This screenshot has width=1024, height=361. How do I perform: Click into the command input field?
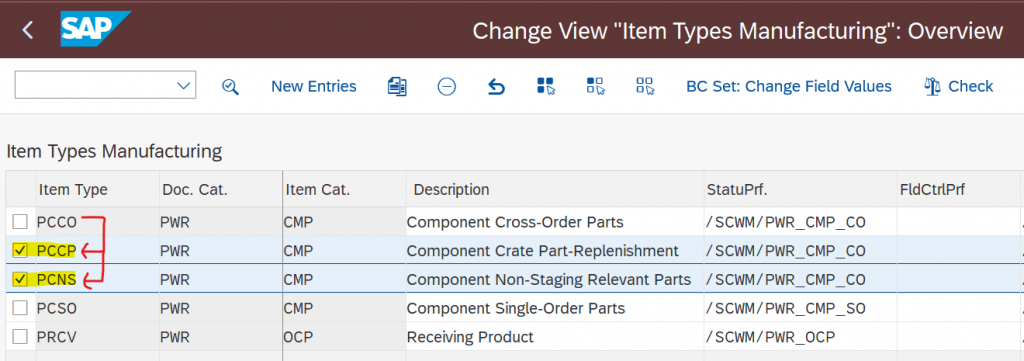[95, 86]
